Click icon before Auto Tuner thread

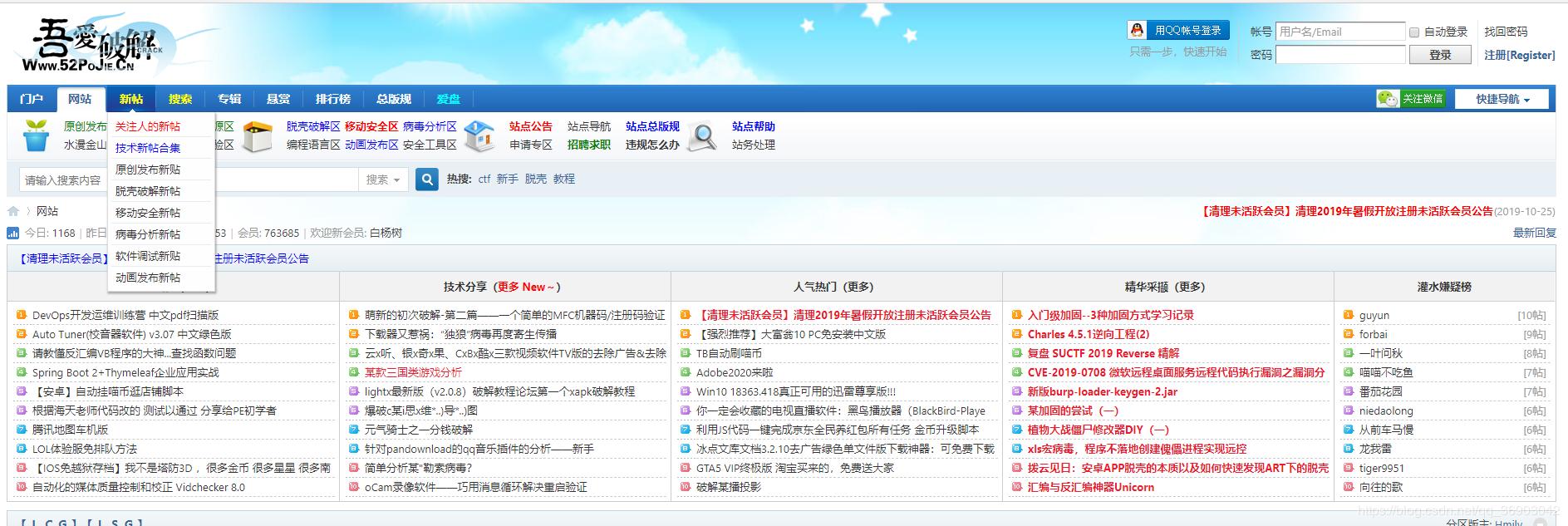[22, 334]
